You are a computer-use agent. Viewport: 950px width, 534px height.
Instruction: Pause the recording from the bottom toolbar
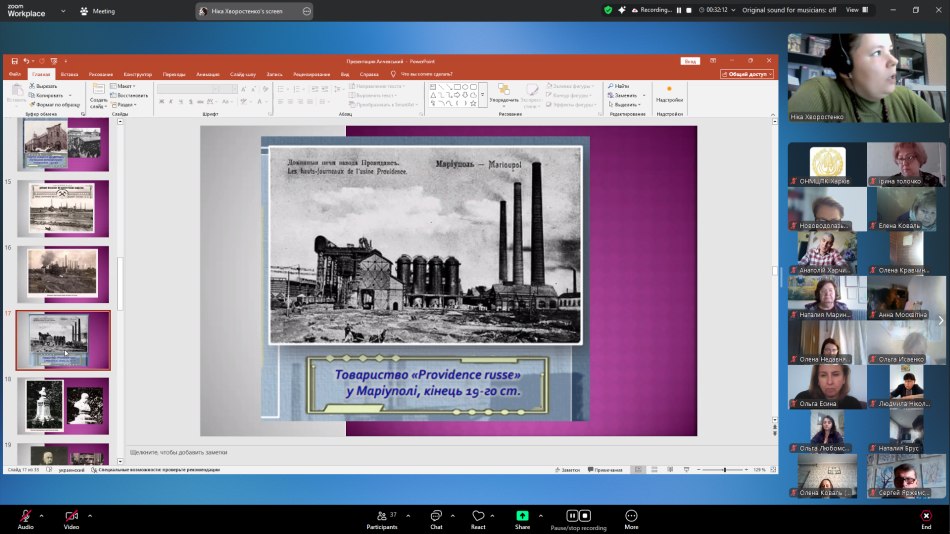pyautogui.click(x=573, y=516)
